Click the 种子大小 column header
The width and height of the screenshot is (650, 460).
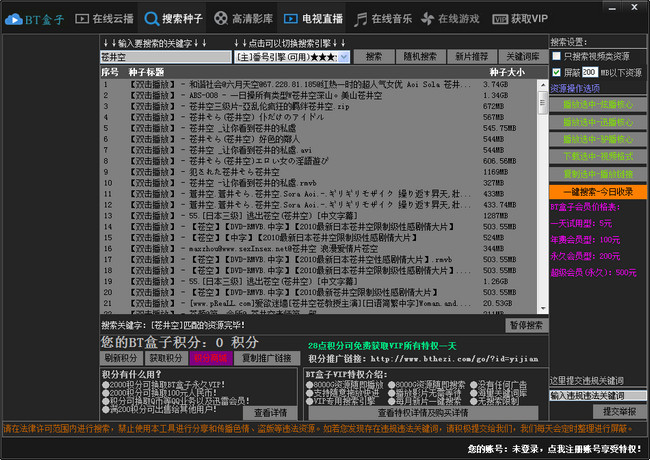click(507, 72)
